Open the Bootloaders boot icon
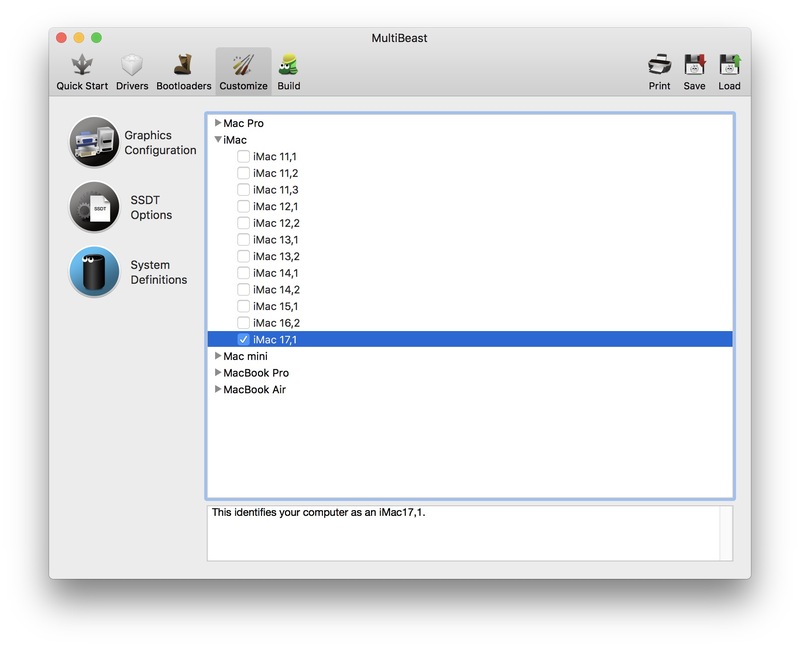800x649 pixels. pyautogui.click(x=183, y=65)
